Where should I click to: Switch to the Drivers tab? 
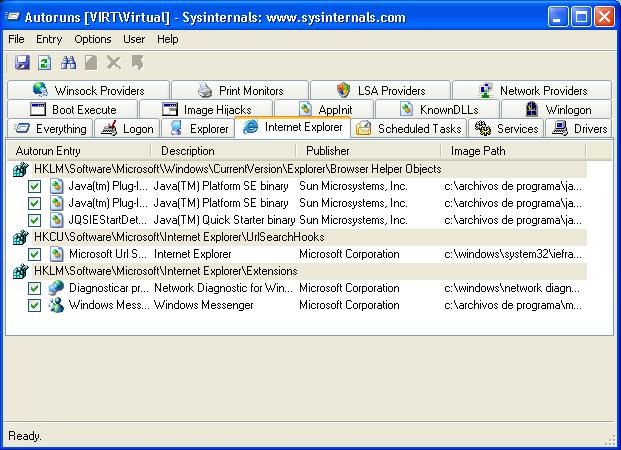579,128
